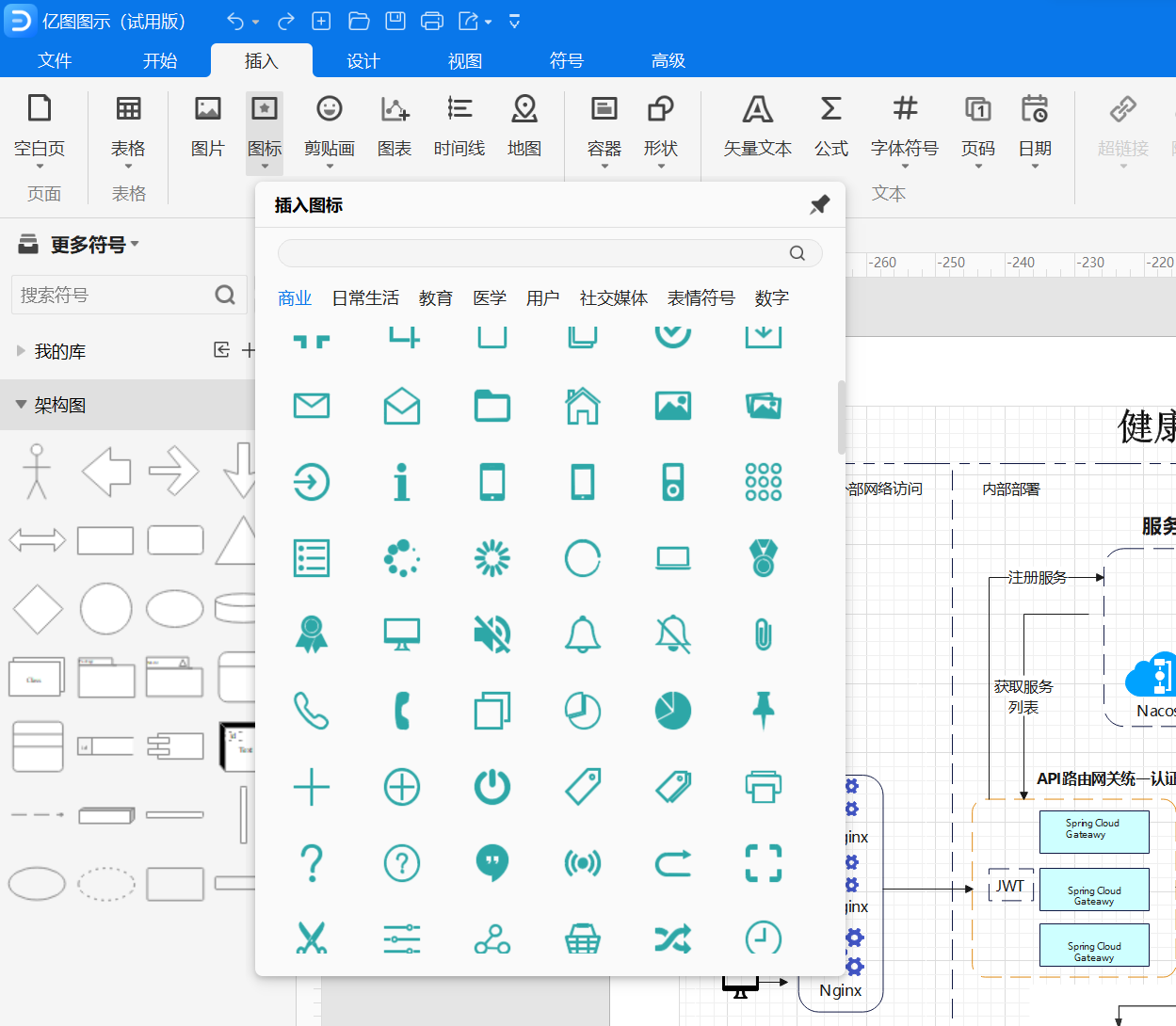Image resolution: width=1176 pixels, height=1026 pixels.
Task: Click the undo arrow in title bar
Action: 235,21
